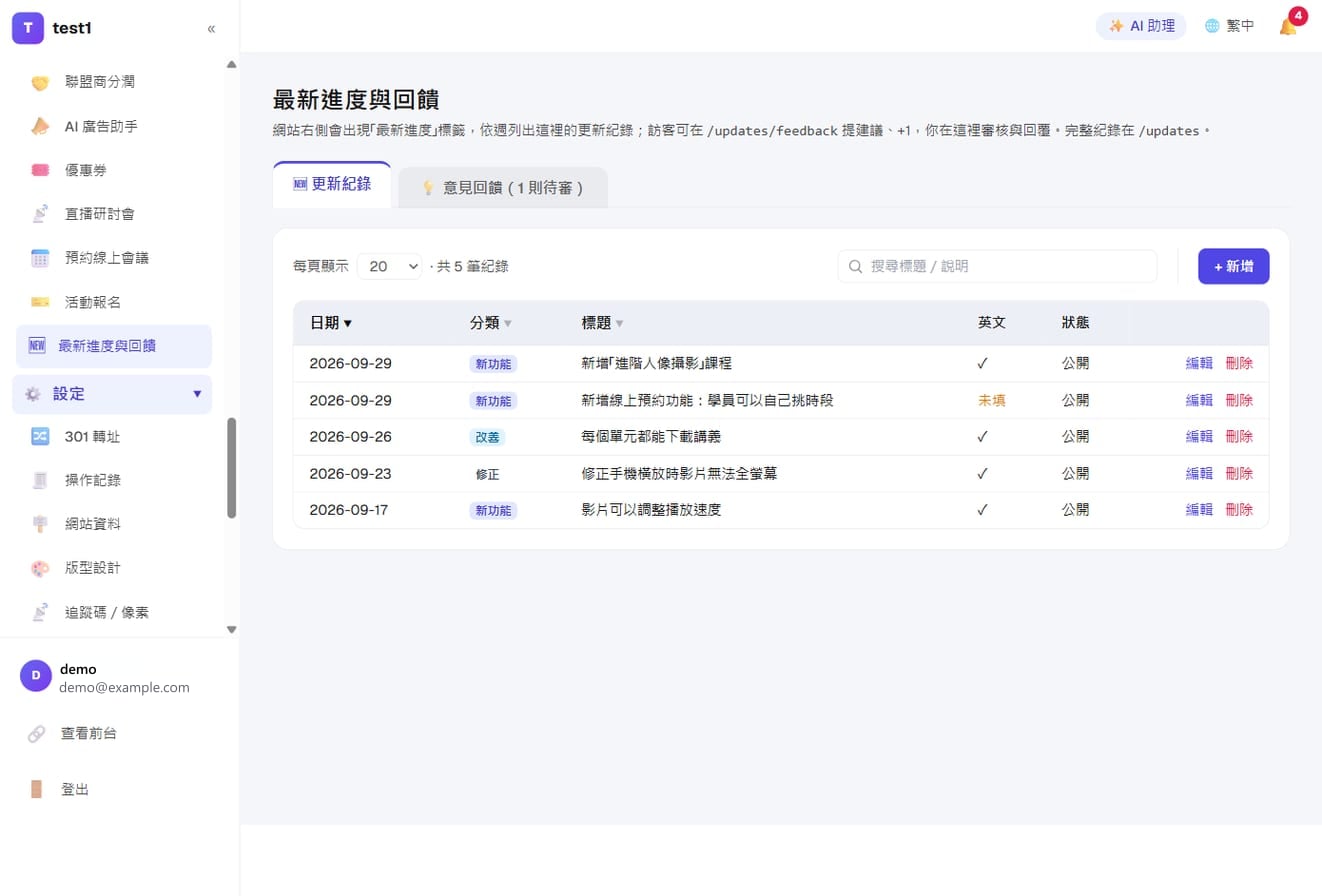Open the 每頁顯示 20 page-size dropdown
Screen dimensions: 1322x896
(389, 266)
